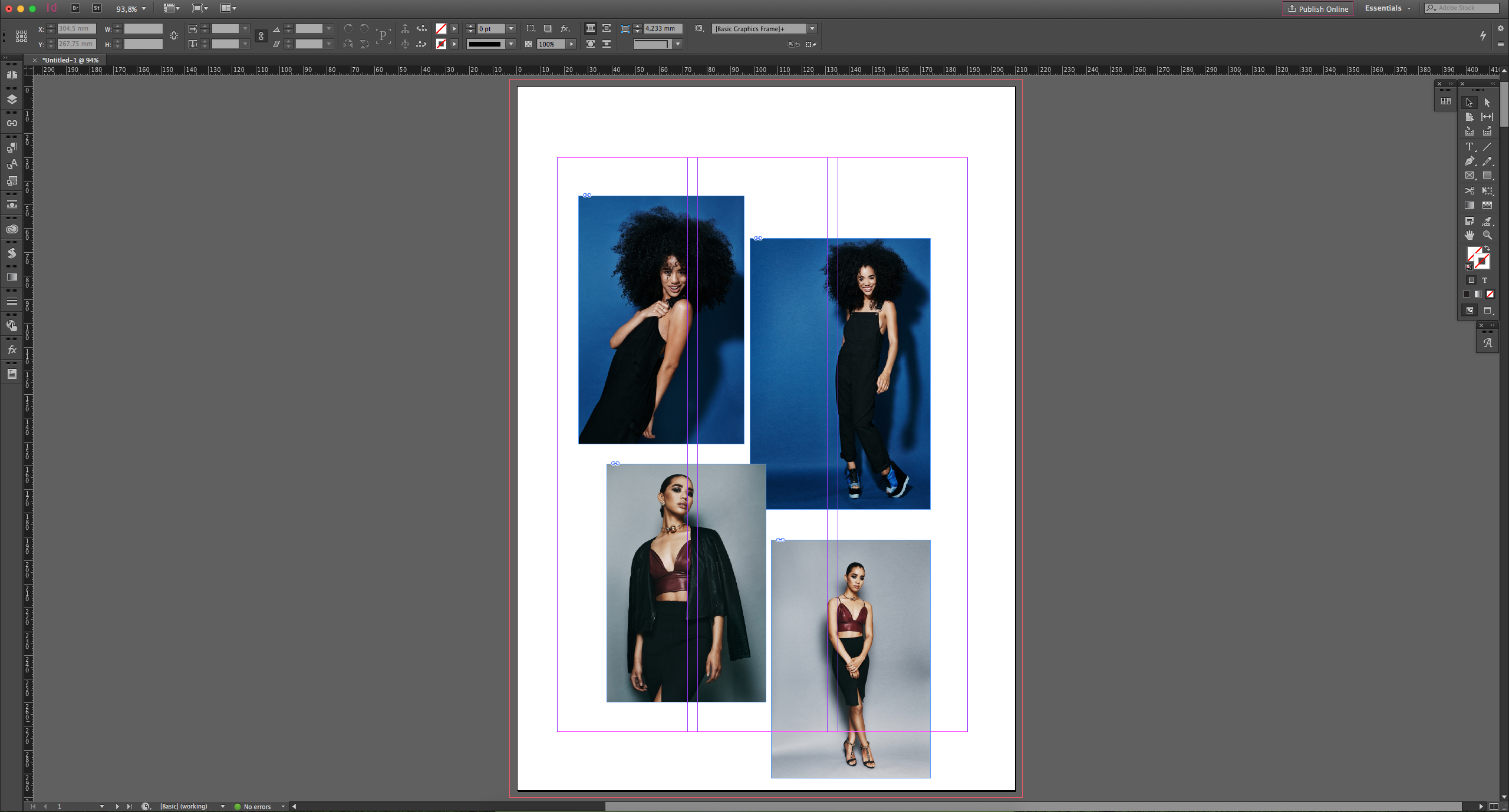Click the No errors preflight indicator
The height and width of the screenshot is (812, 1509).
tap(253, 807)
